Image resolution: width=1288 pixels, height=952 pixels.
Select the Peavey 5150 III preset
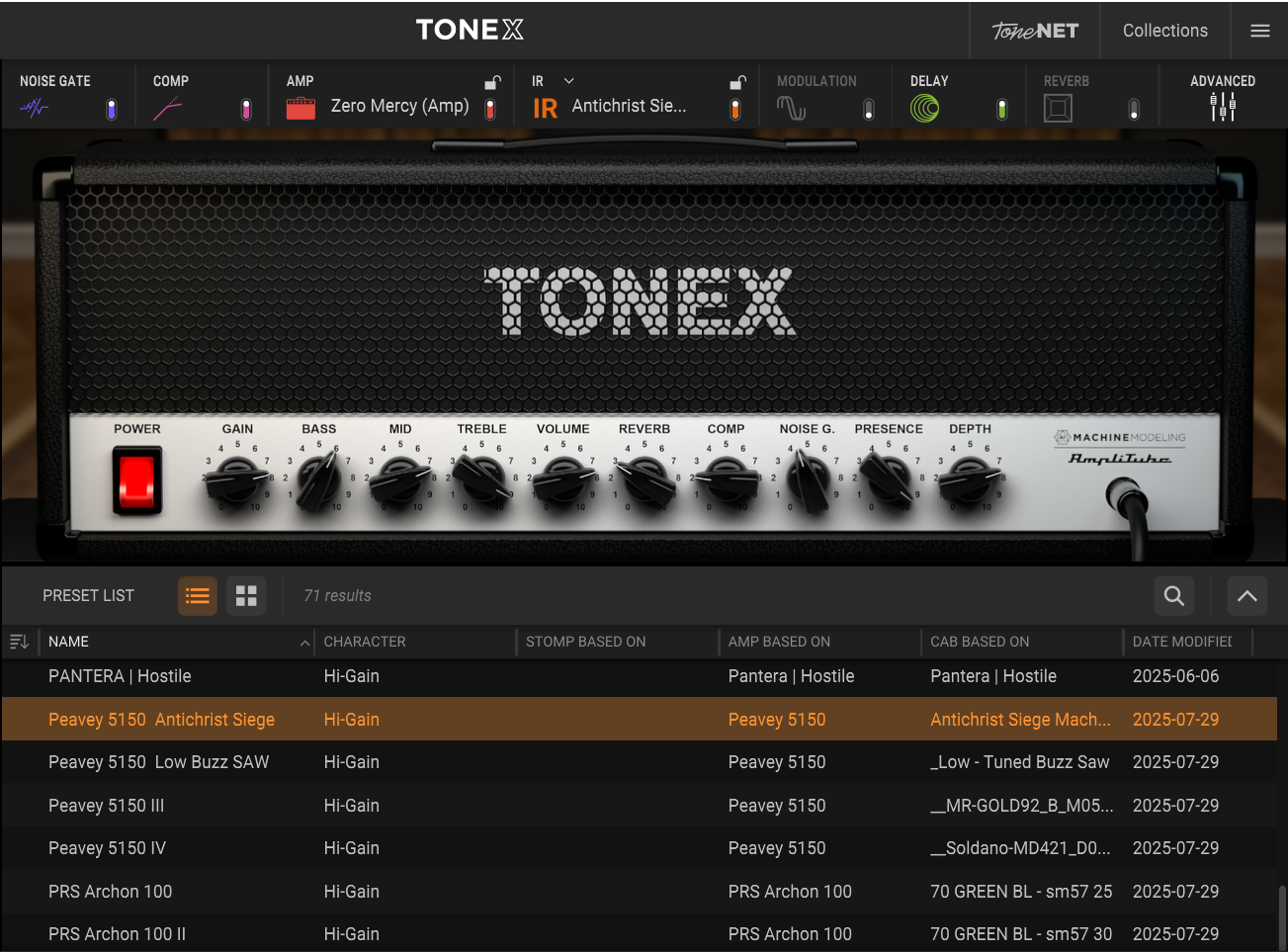640,805
